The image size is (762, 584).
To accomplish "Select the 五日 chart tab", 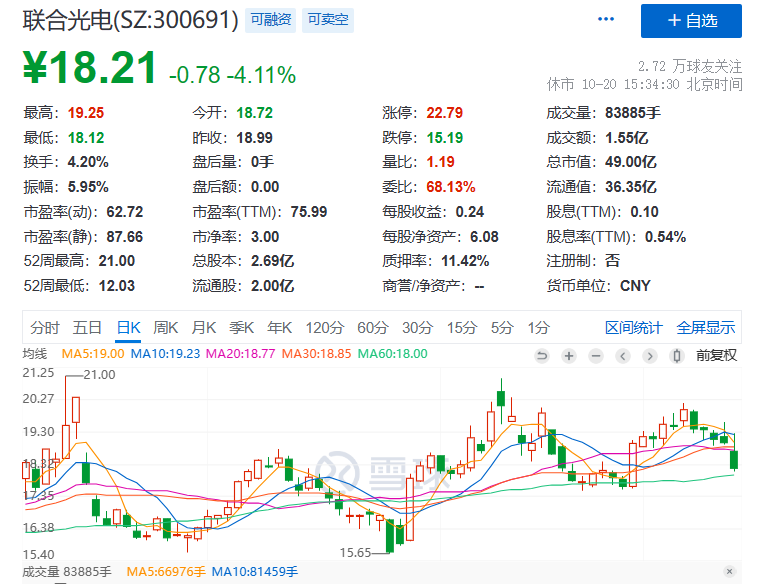I will point(87,327).
